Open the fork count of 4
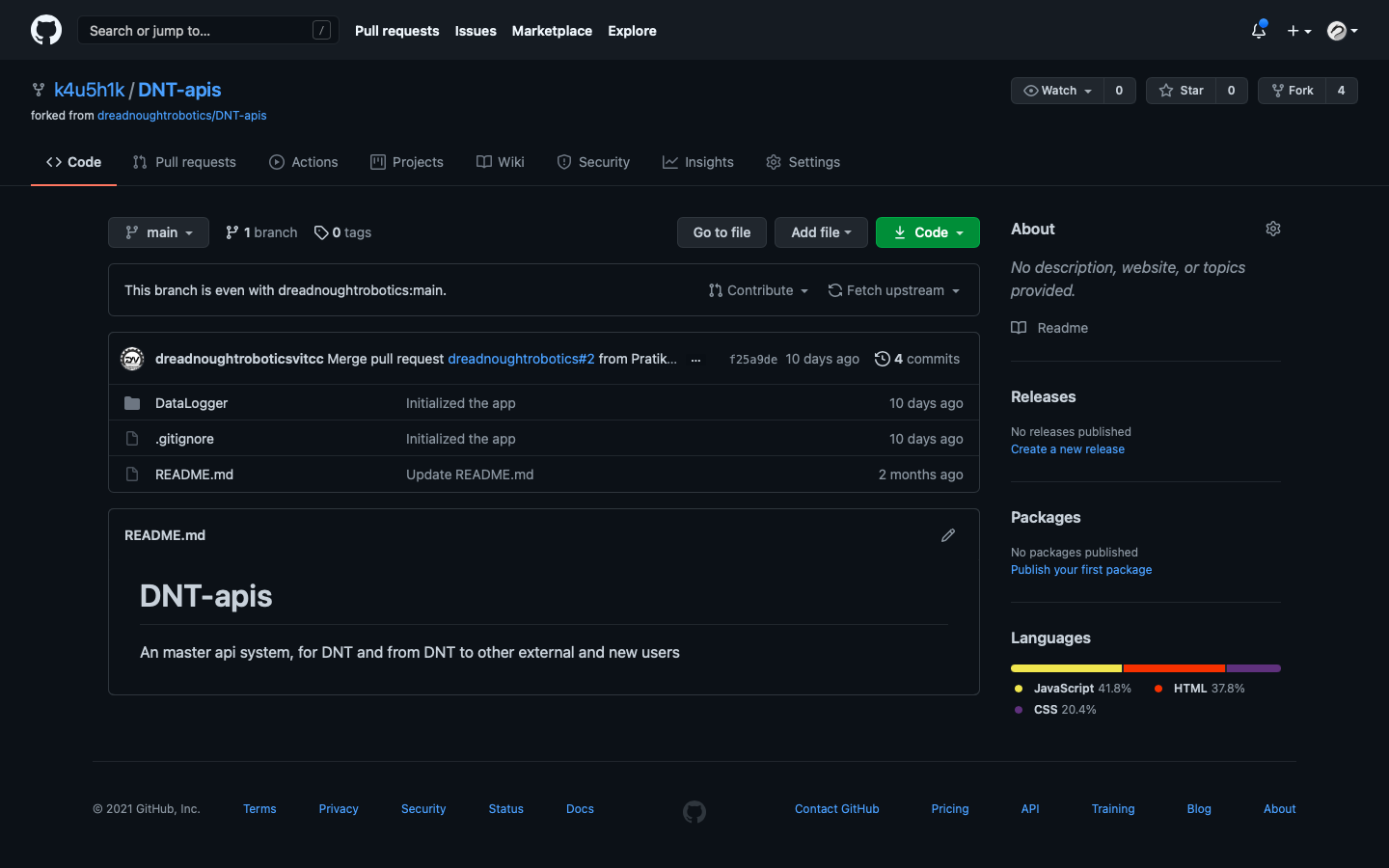Viewport: 1389px width, 868px height. pos(1341,91)
